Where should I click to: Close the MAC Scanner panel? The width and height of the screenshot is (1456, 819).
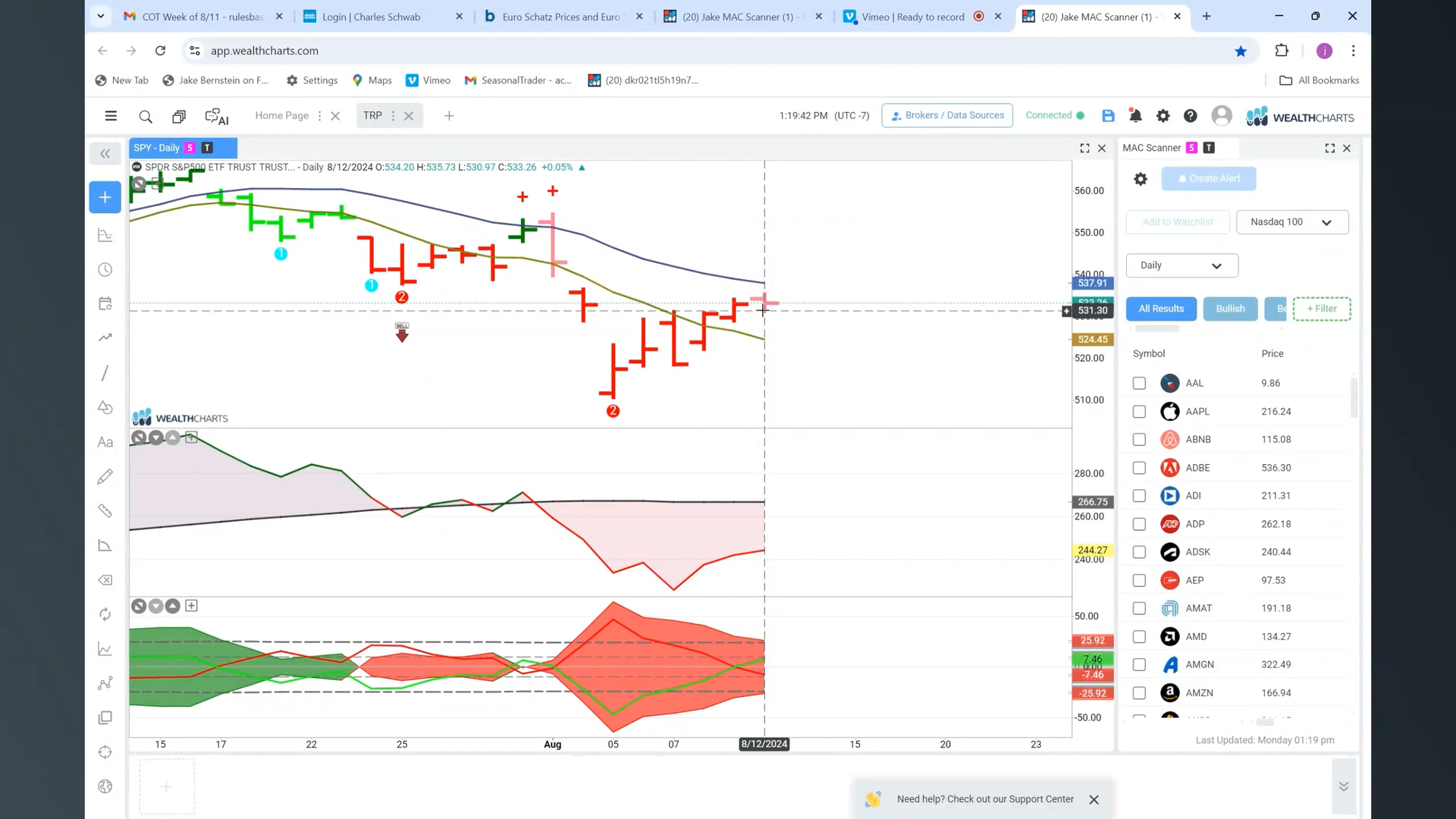pyautogui.click(x=1348, y=149)
